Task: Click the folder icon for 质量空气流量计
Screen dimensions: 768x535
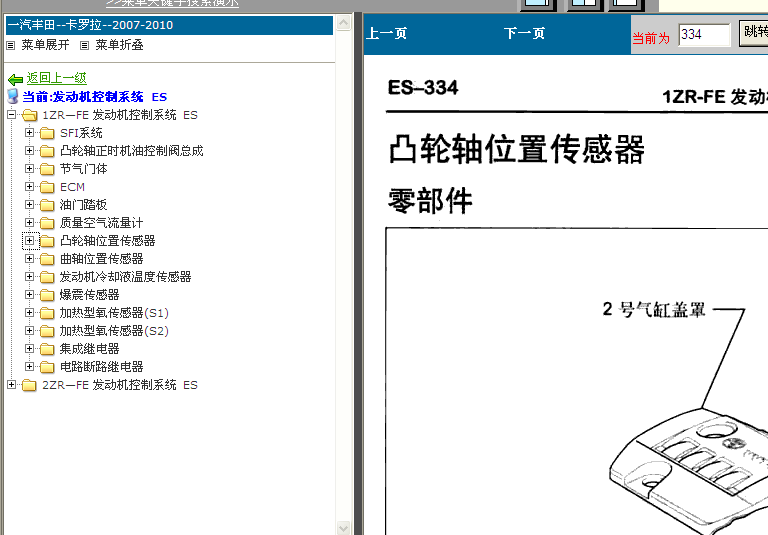Action: (47, 223)
